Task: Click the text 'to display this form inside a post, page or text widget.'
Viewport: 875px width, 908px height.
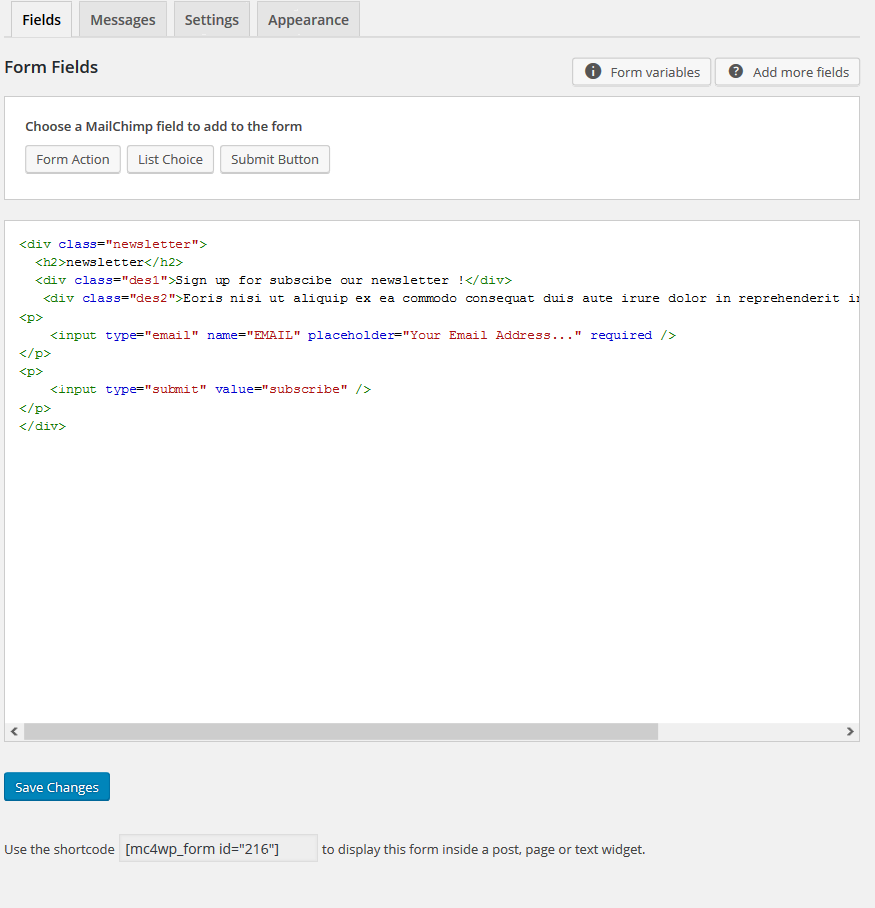Action: pyautogui.click(x=484, y=850)
